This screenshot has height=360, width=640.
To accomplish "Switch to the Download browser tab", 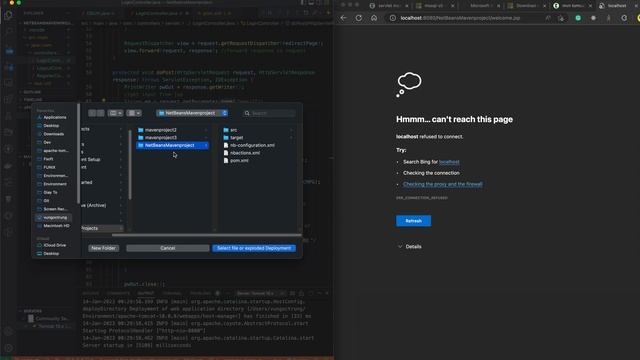I will (526, 6).
